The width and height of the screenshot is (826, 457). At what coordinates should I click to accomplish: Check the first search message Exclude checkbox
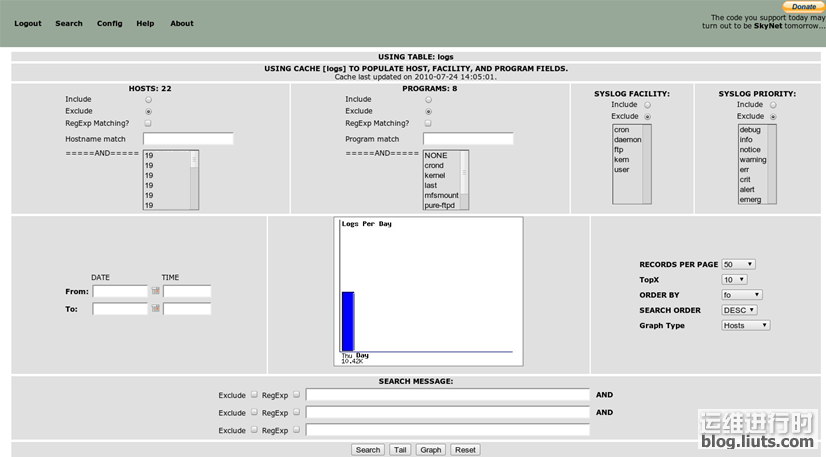pos(254,395)
